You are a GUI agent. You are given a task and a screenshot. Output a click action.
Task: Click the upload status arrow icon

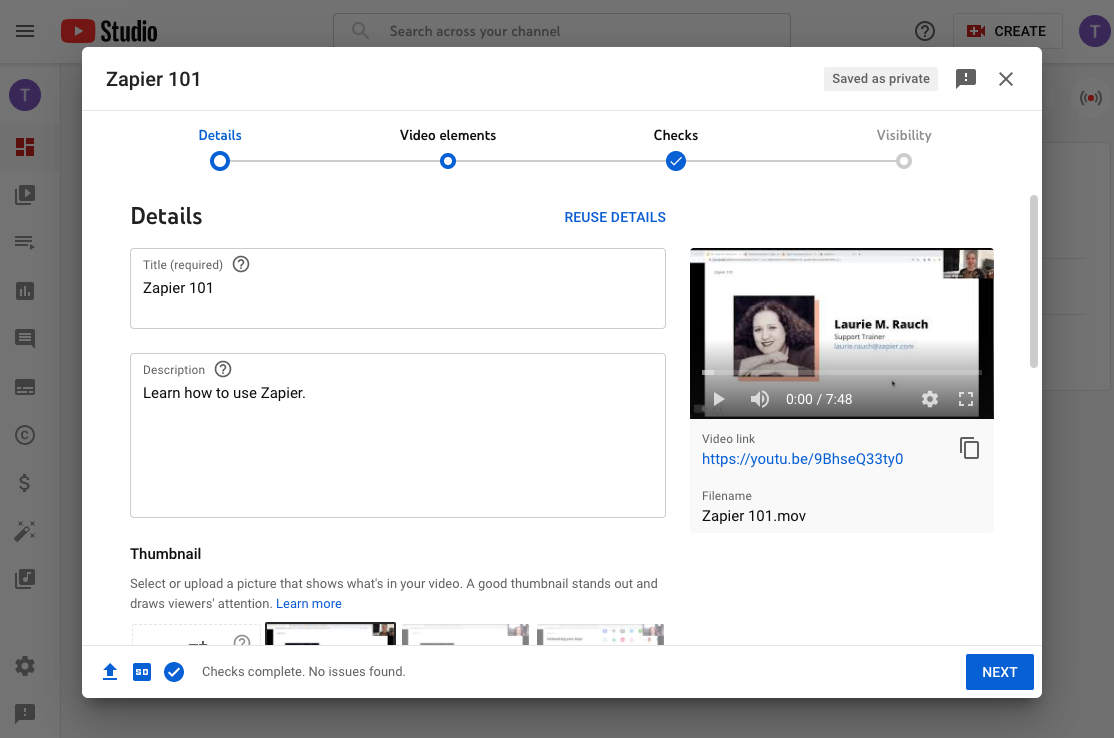pos(109,672)
